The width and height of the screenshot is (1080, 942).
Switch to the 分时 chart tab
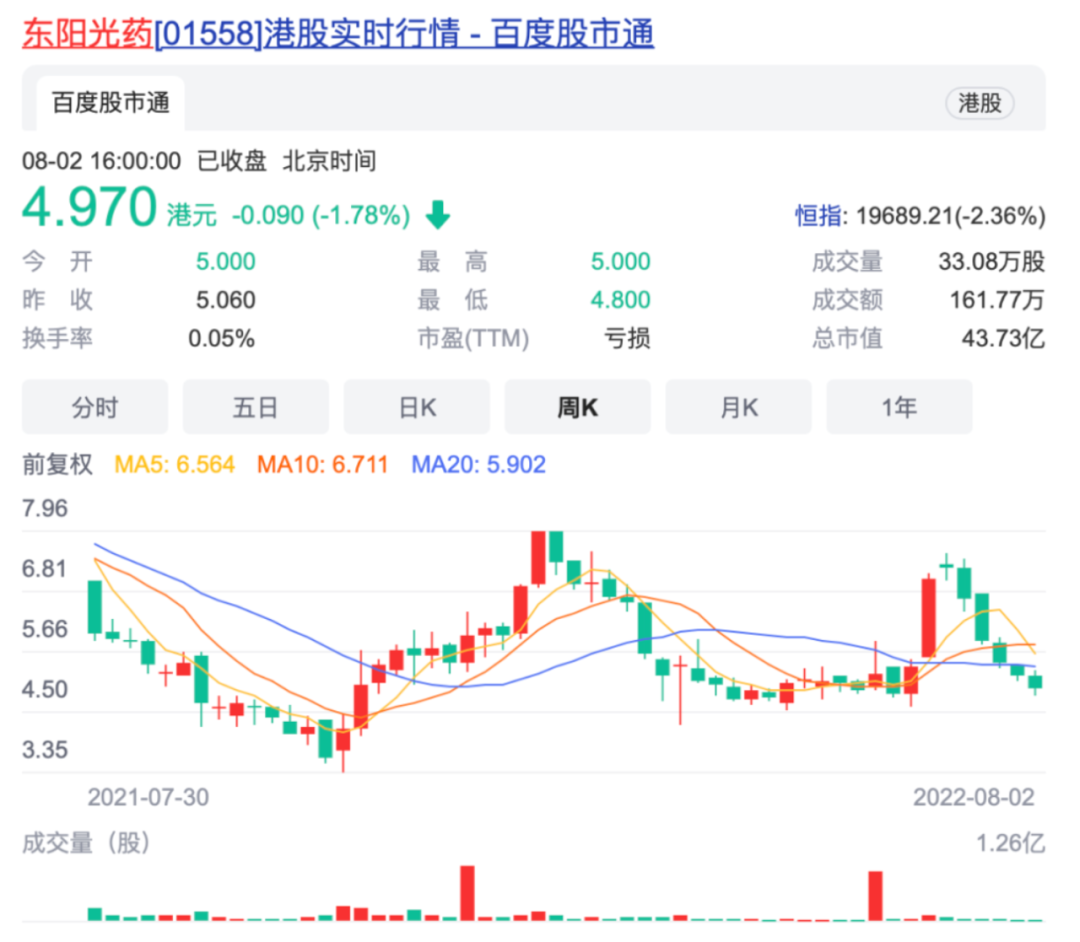point(95,407)
